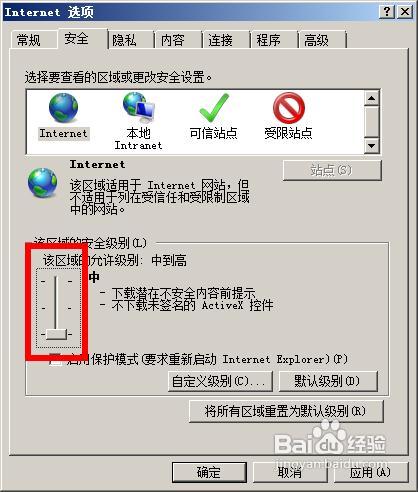Image resolution: width=418 pixels, height=492 pixels.
Task: Choose the 受限站点 restricted zone icon
Action: (289, 108)
